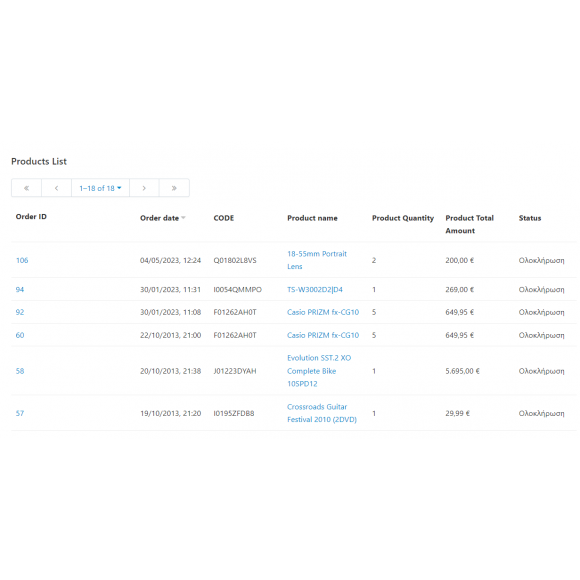Select status of order 57 row

pyautogui.click(x=542, y=413)
